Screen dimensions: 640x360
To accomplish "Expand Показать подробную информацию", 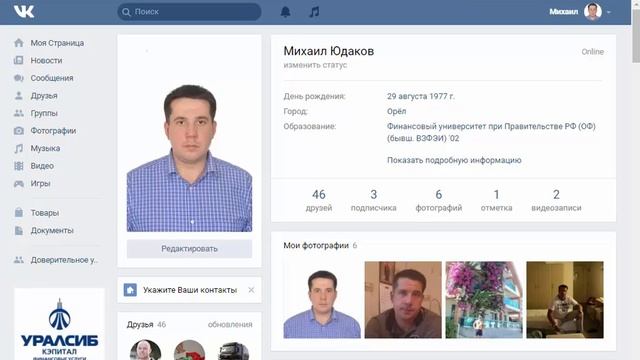I will (x=454, y=160).
